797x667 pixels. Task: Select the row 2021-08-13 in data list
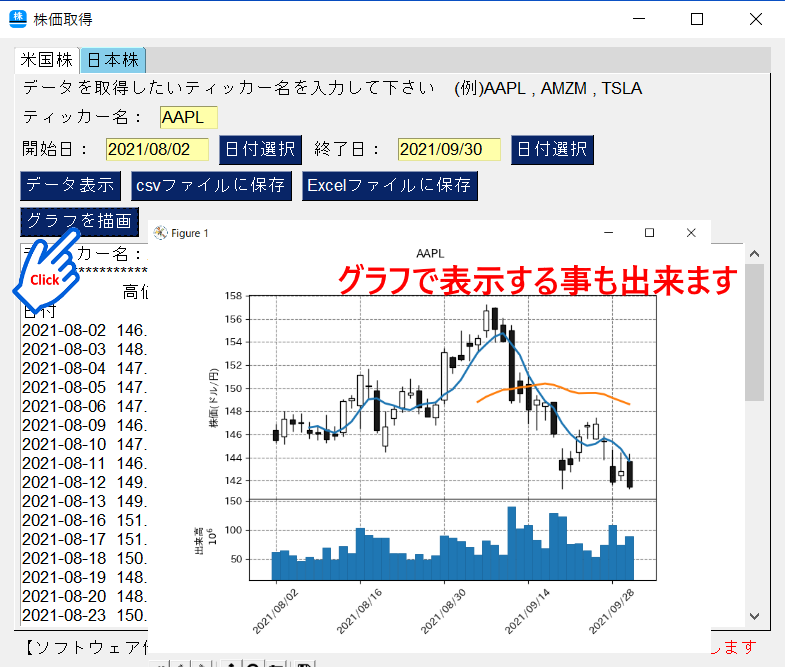click(x=84, y=502)
